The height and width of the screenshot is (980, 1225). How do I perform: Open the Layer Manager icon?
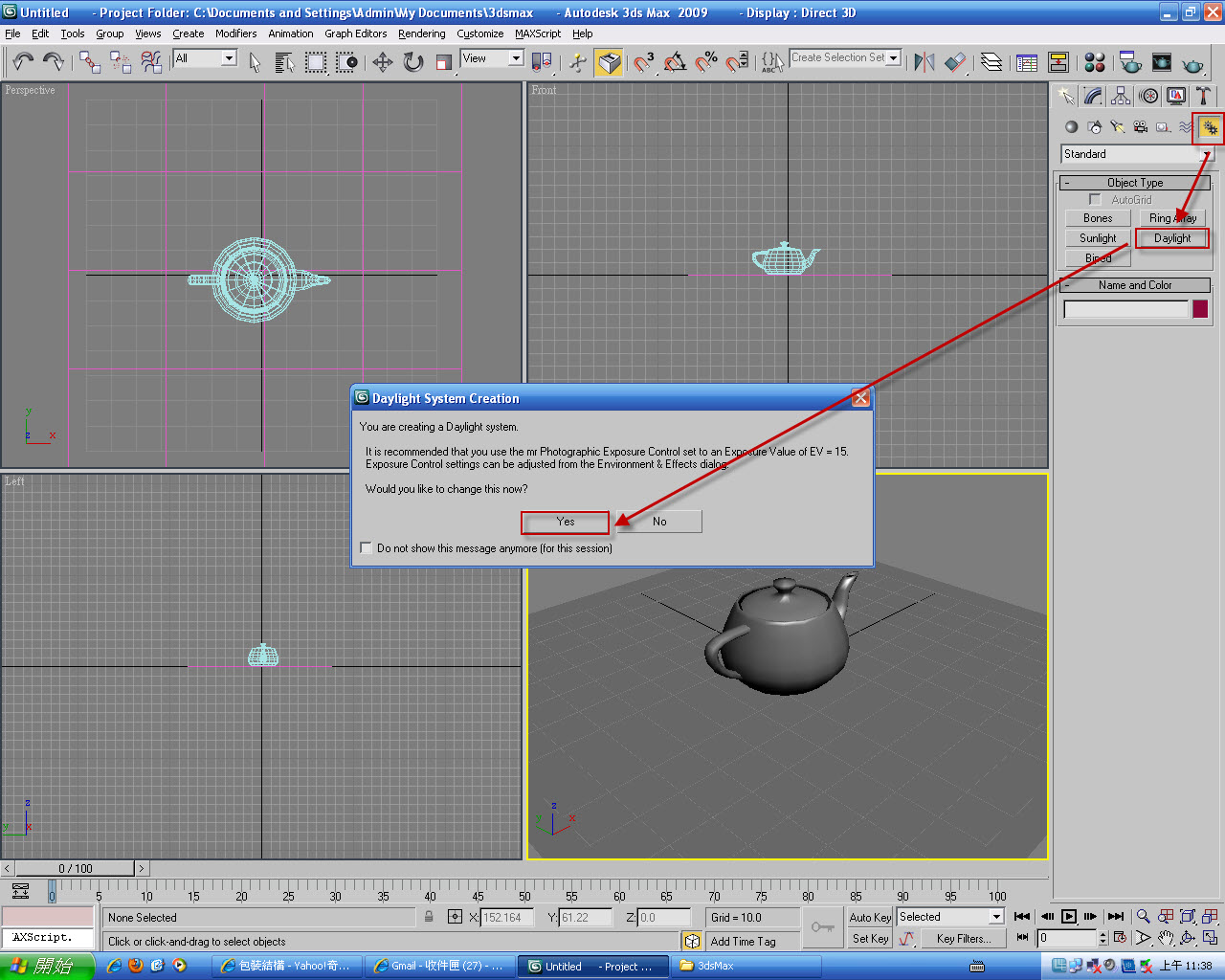tap(991, 62)
